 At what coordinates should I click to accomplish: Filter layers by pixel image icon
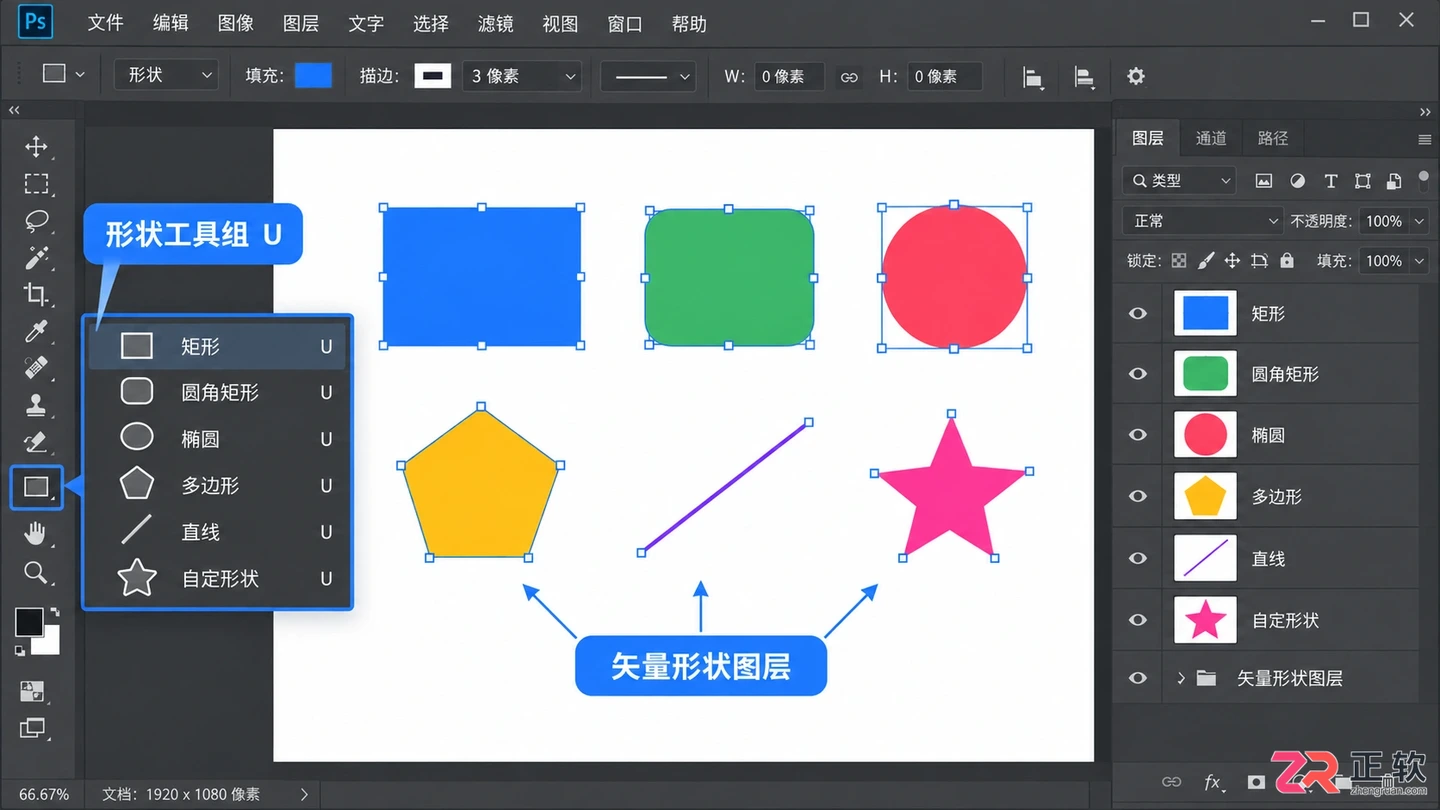1264,181
